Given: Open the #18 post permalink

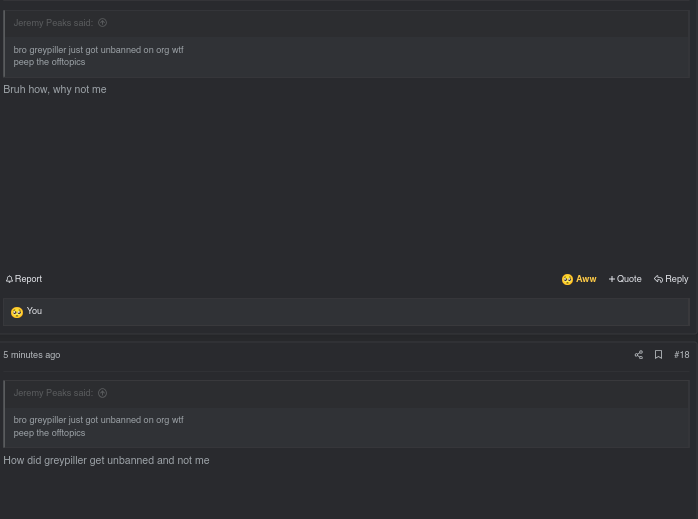Looking at the screenshot, I should (x=682, y=355).
